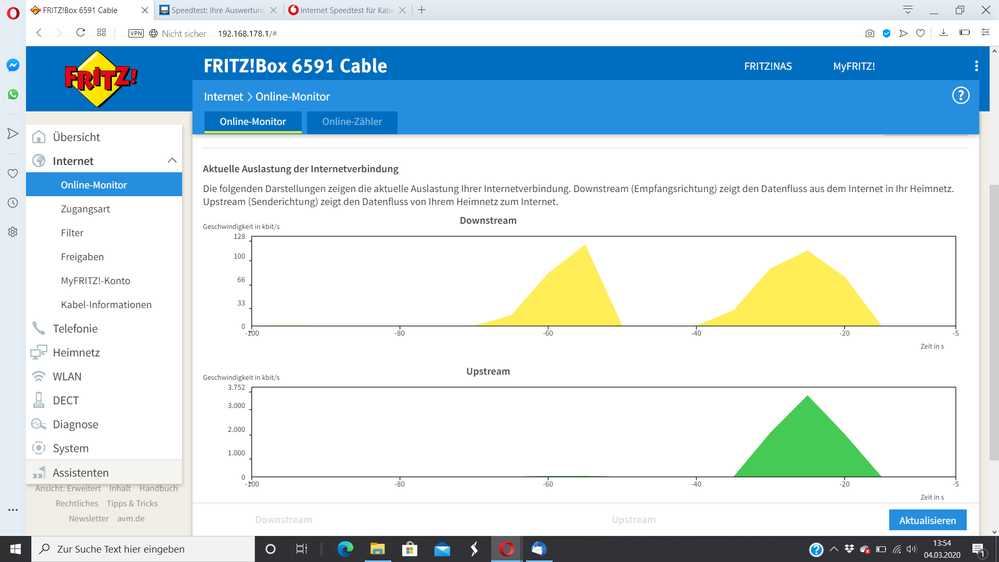Open Easy Setup sliders icon

(x=985, y=32)
